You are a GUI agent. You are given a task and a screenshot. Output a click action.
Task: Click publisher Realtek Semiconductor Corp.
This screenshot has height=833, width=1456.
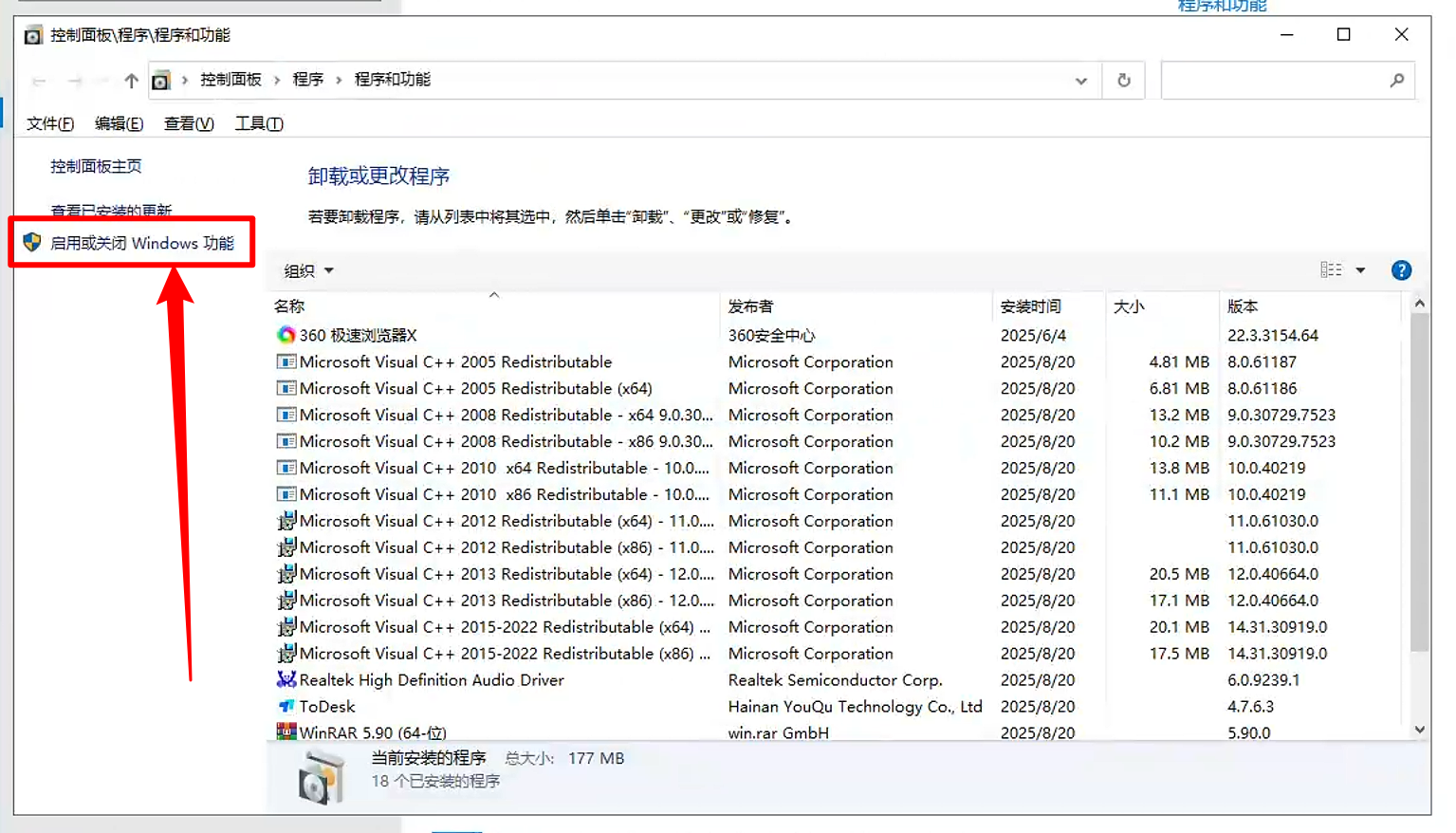click(x=835, y=679)
